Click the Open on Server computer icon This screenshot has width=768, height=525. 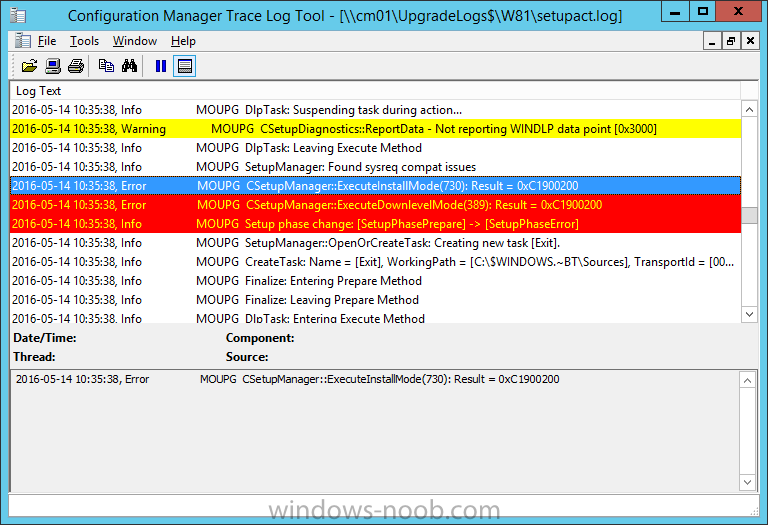53,66
